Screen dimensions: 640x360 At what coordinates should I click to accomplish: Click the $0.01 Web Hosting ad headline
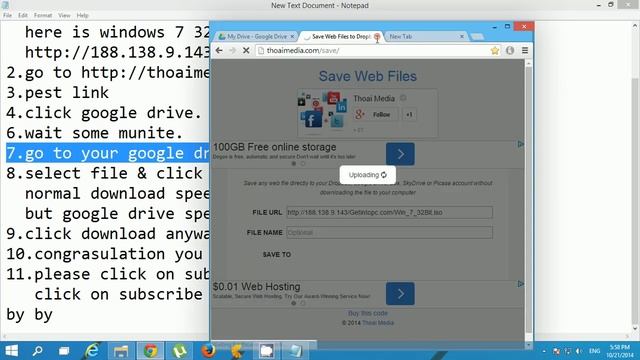[x=256, y=287]
